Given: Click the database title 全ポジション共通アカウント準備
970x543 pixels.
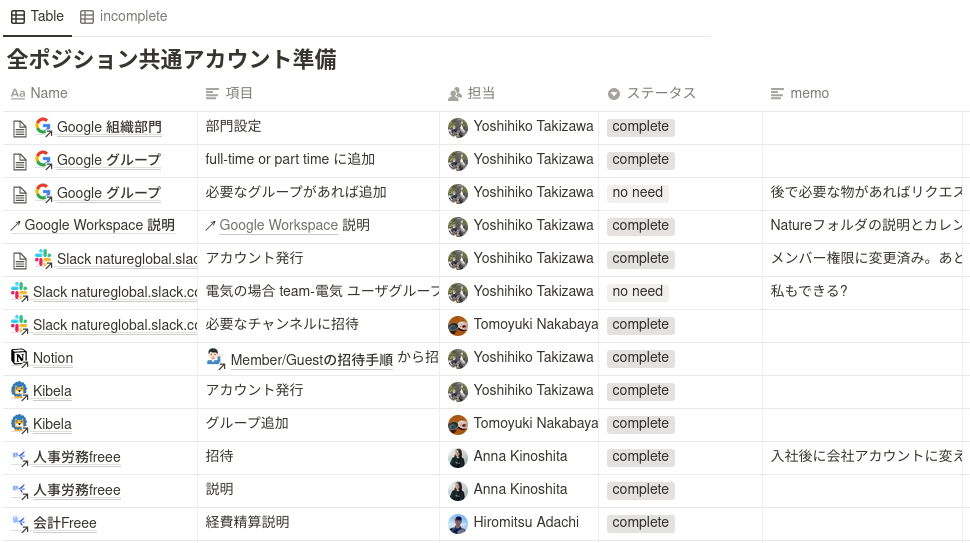Looking at the screenshot, I should click(171, 59).
